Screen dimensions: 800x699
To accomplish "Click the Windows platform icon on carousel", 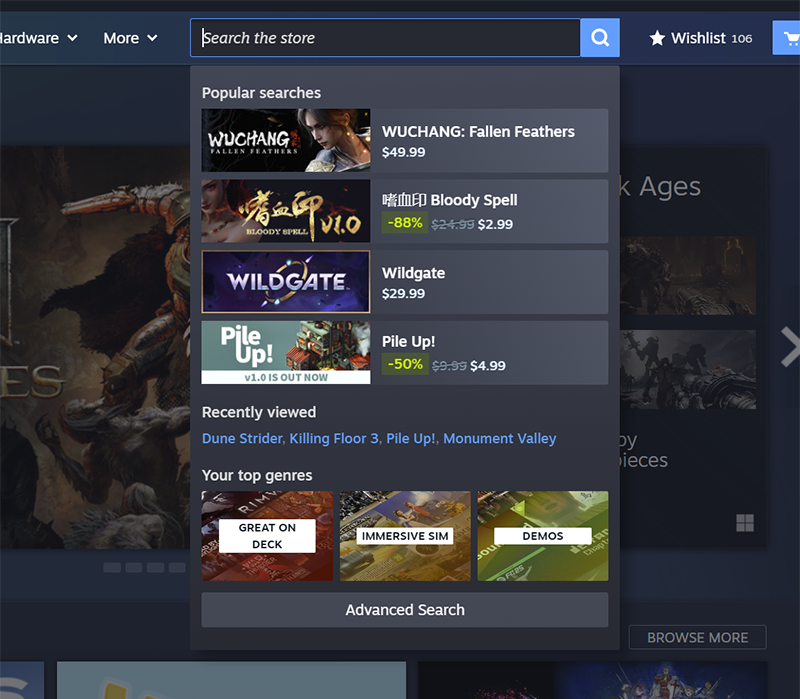I will pyautogui.click(x=745, y=523).
